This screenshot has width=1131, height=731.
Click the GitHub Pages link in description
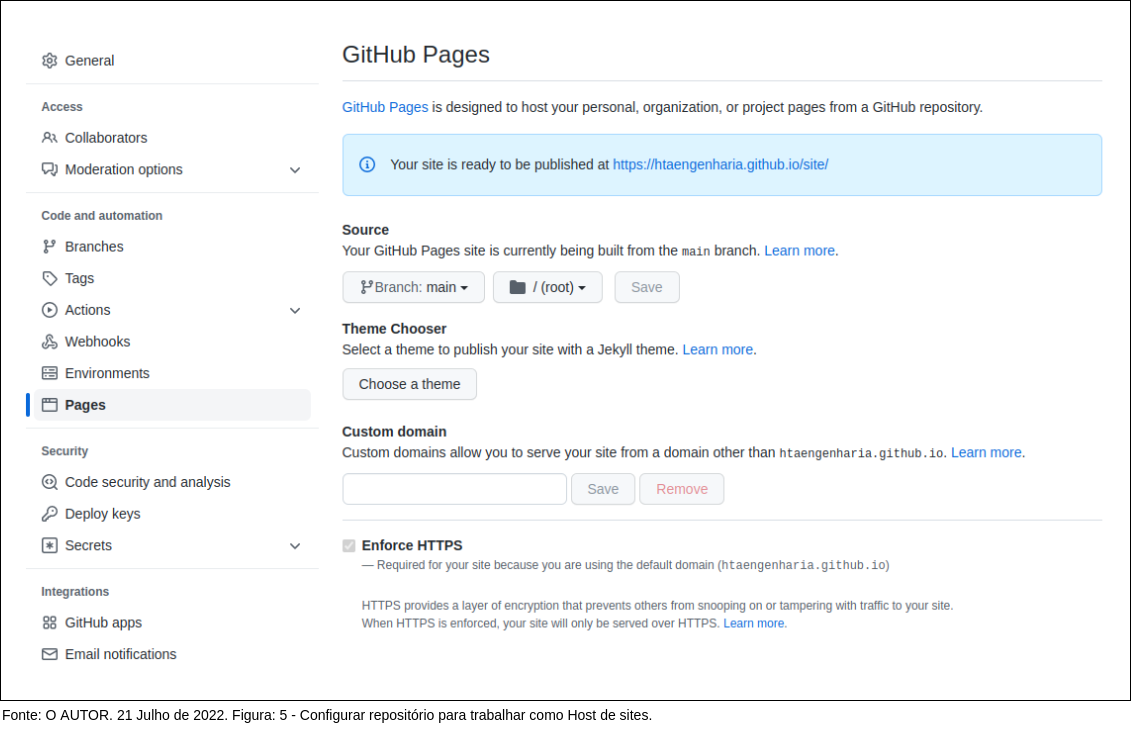pyautogui.click(x=384, y=108)
